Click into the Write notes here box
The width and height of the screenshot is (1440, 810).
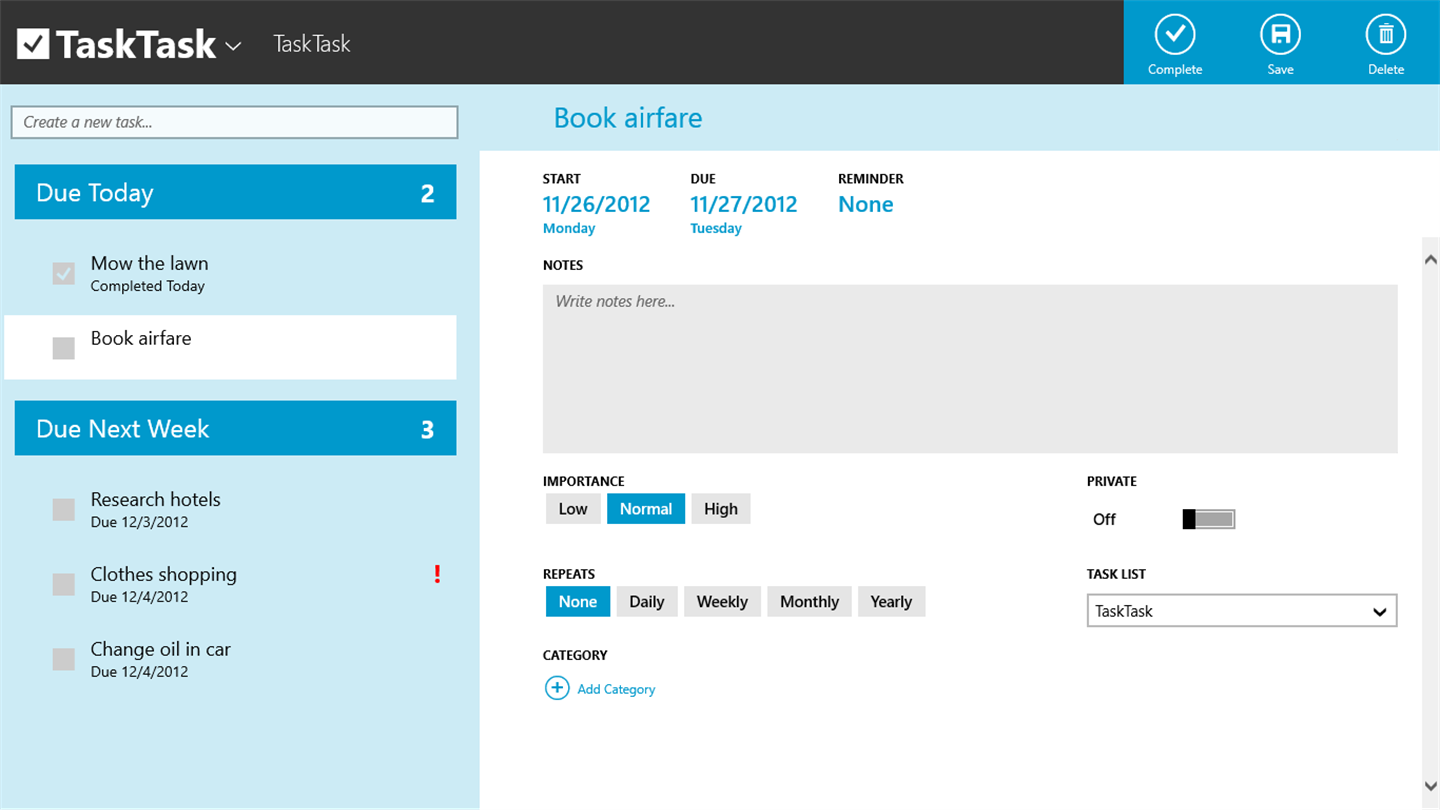970,369
